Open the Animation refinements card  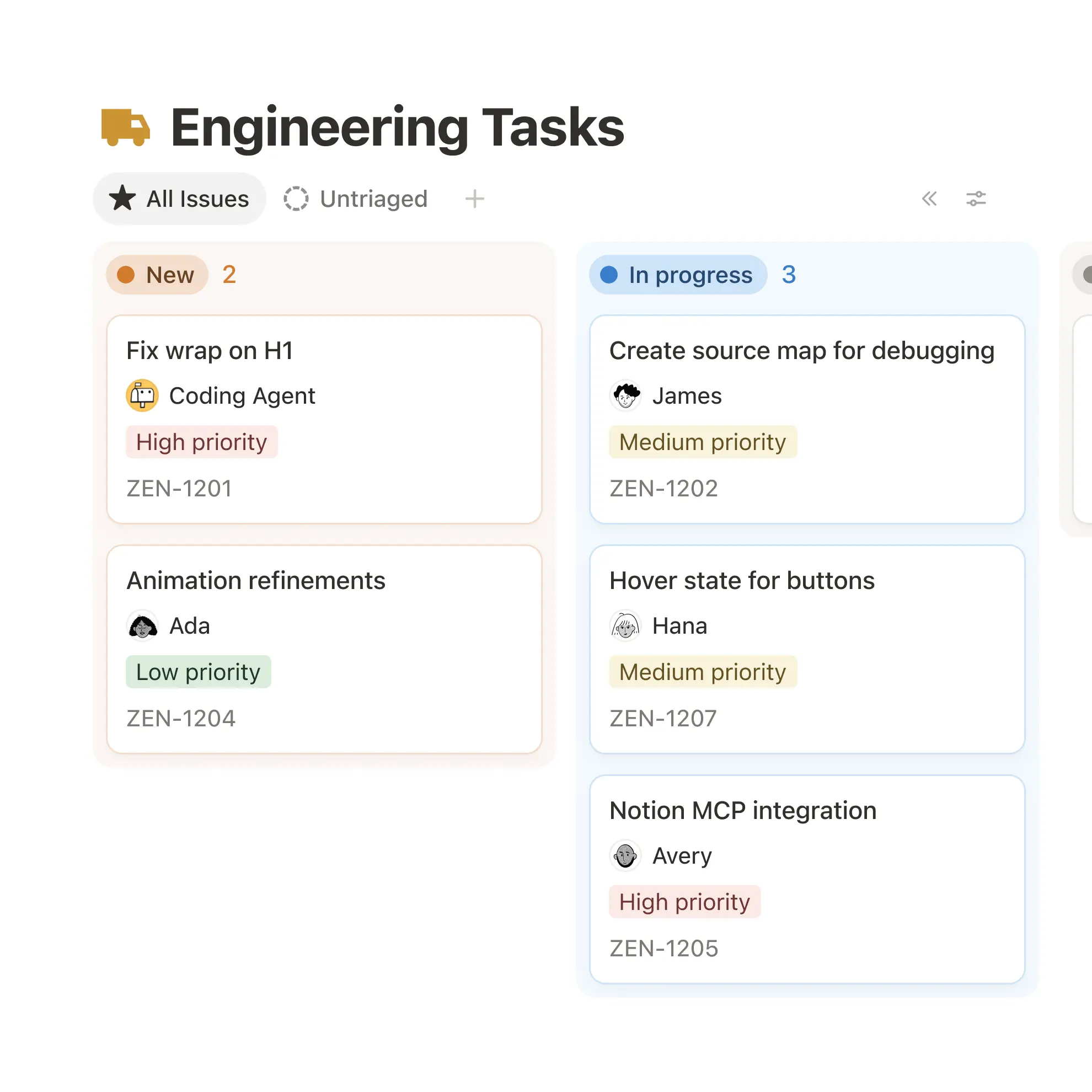click(x=324, y=650)
